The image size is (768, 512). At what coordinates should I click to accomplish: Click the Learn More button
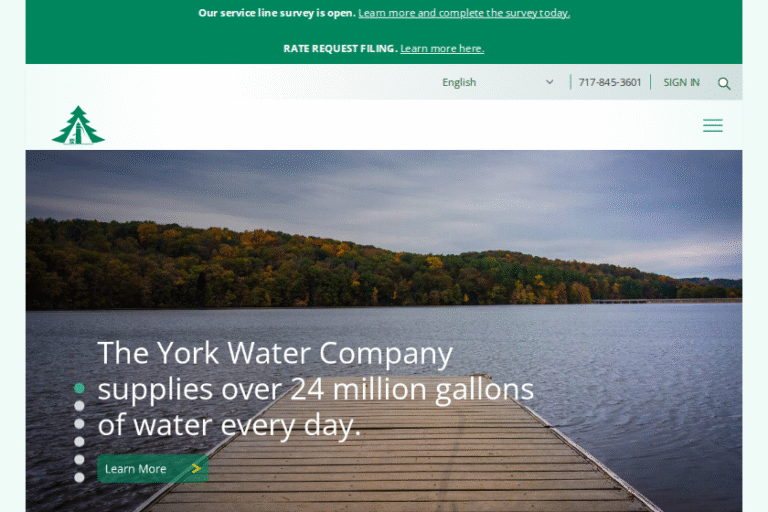[x=153, y=469]
